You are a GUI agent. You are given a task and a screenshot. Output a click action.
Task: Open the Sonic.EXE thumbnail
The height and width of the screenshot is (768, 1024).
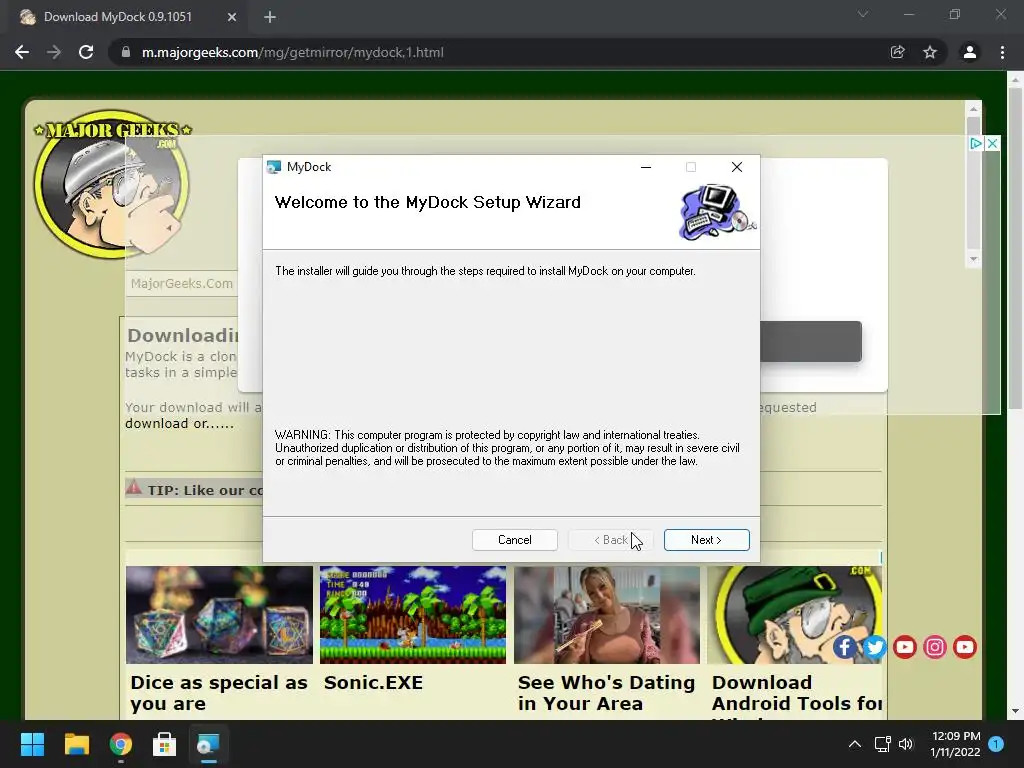coord(413,615)
